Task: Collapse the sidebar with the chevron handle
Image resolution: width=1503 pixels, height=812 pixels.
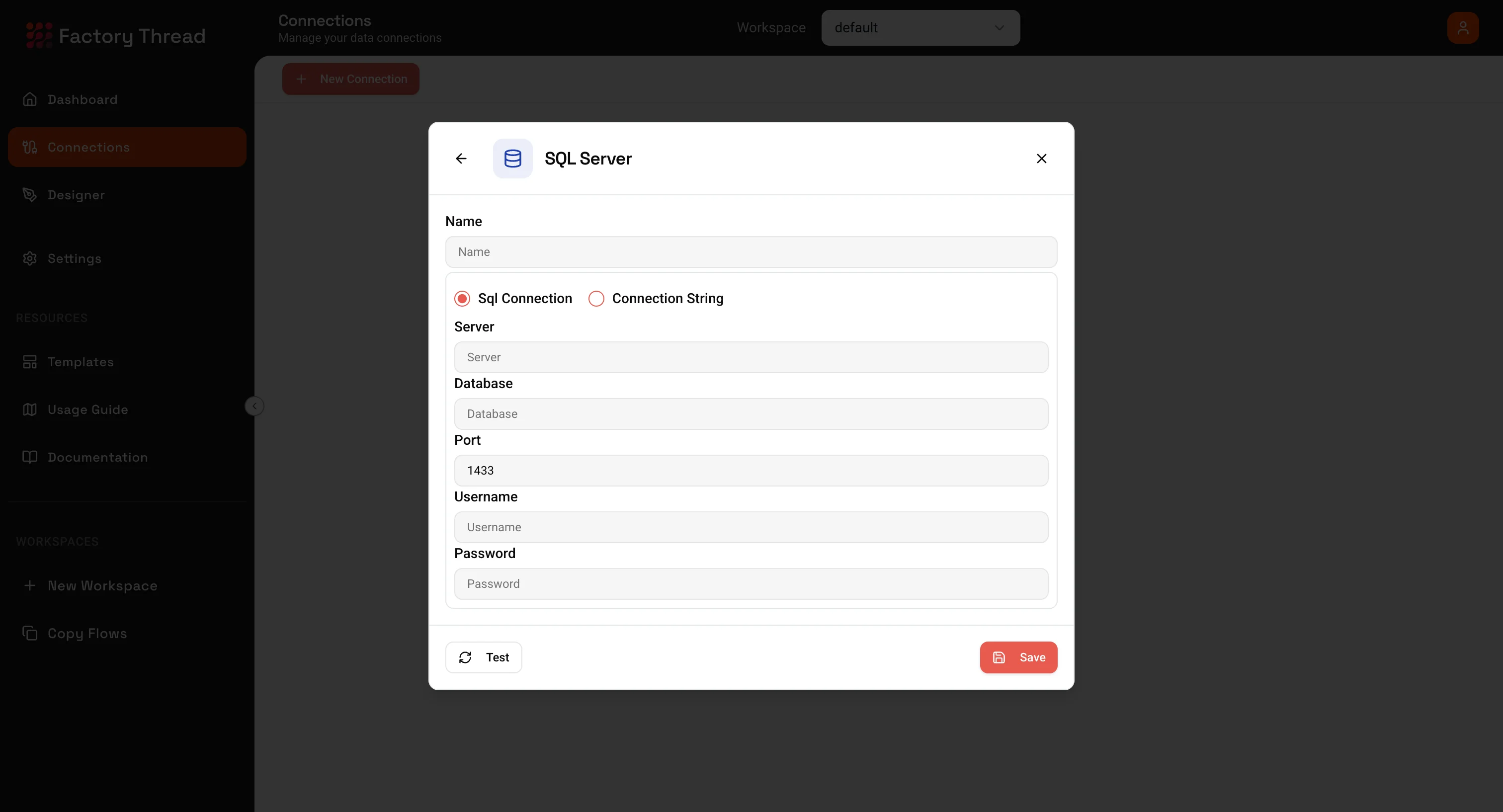Action: [x=254, y=406]
